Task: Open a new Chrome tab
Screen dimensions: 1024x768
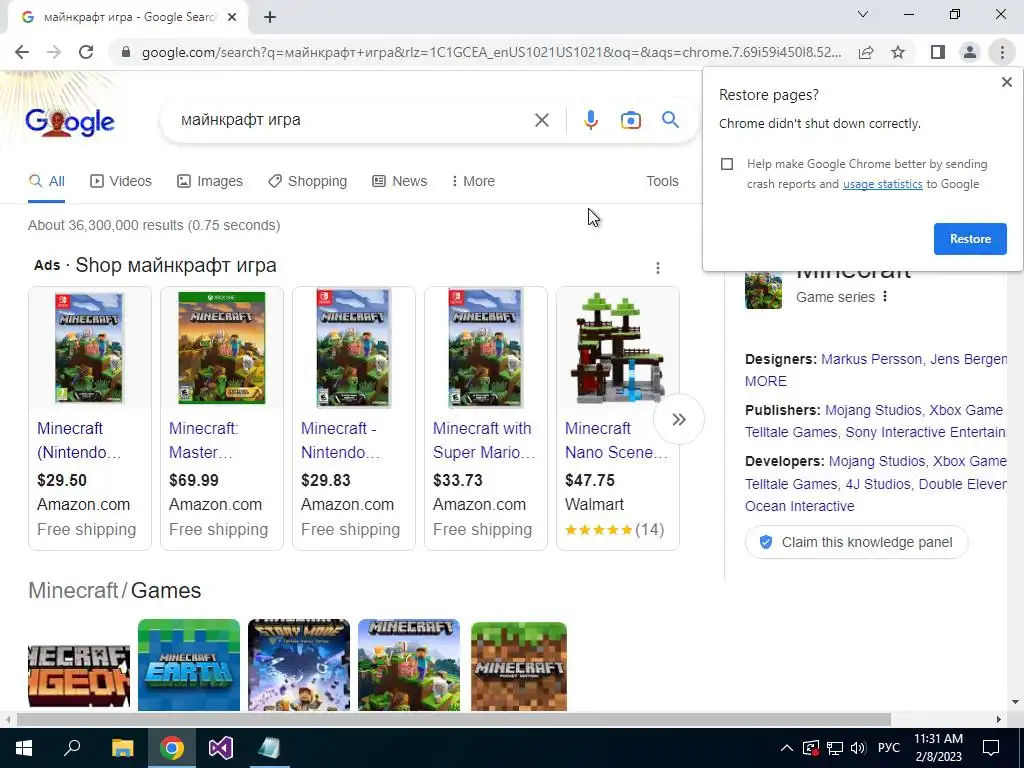Action: click(x=270, y=18)
